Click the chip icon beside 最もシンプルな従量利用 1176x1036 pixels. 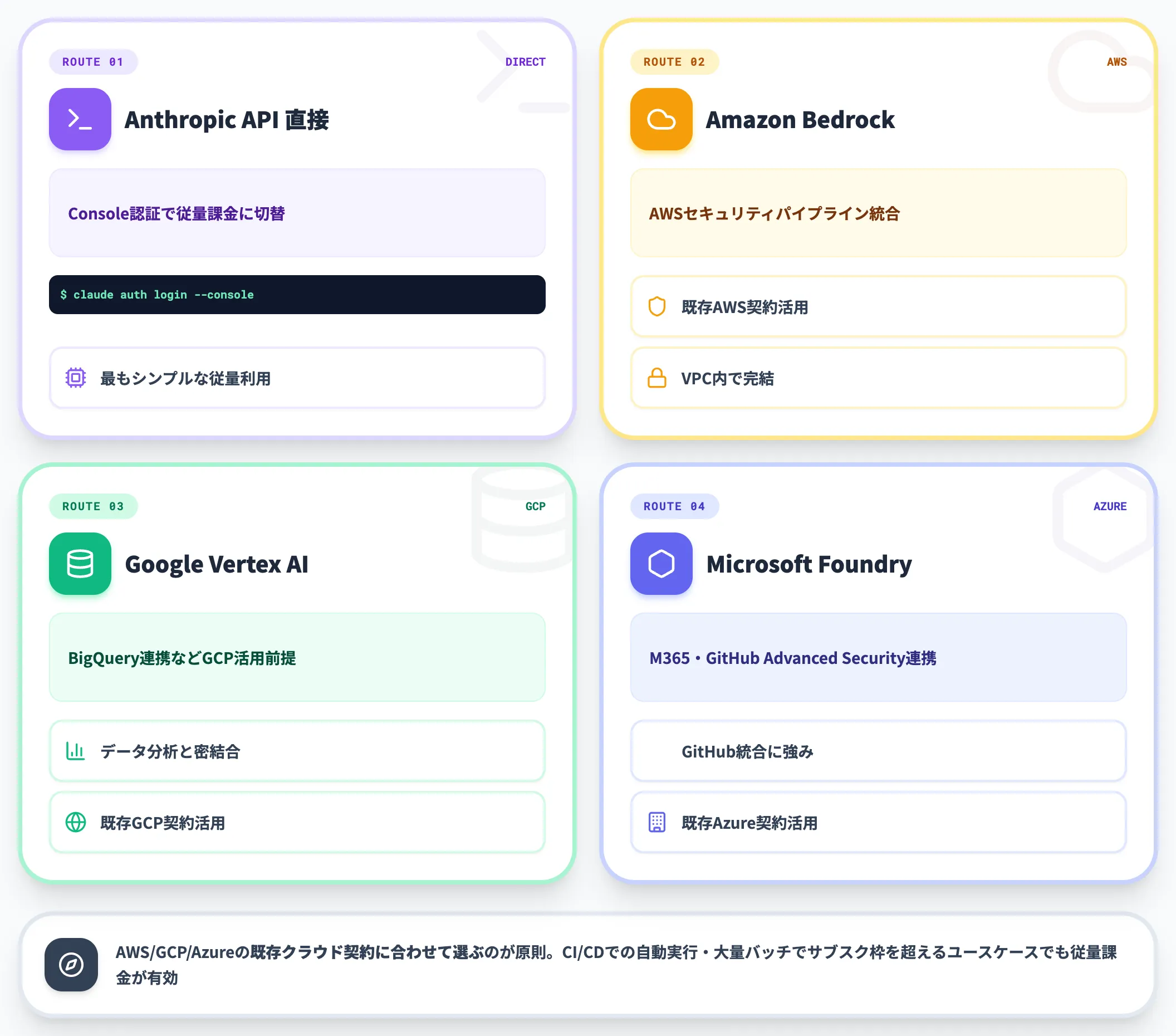pyautogui.click(x=76, y=378)
